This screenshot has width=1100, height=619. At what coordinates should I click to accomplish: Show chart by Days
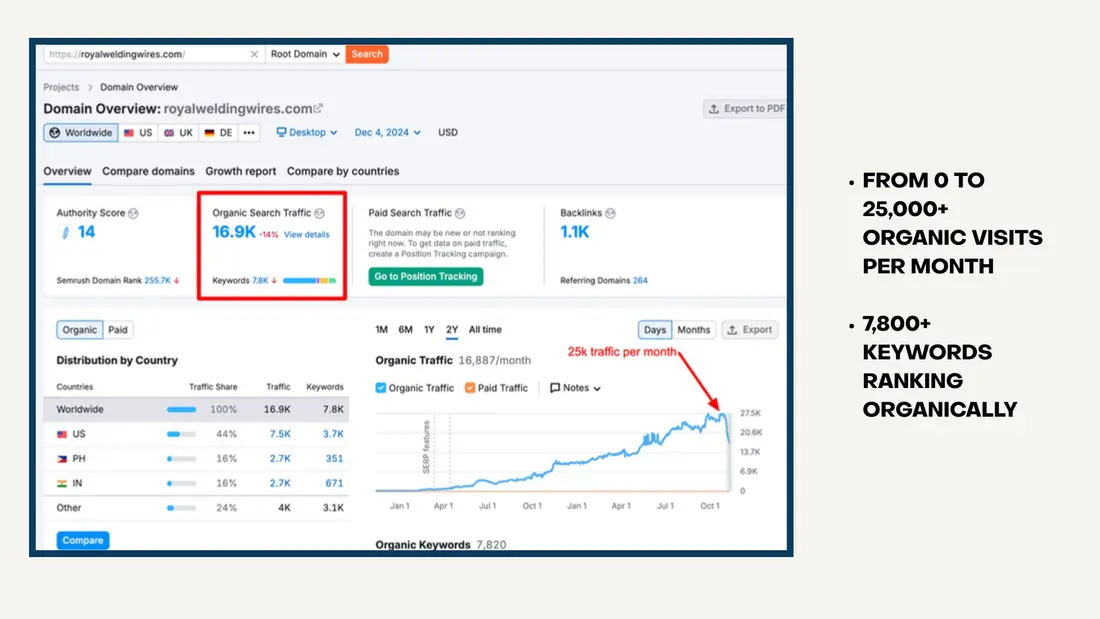coord(655,330)
